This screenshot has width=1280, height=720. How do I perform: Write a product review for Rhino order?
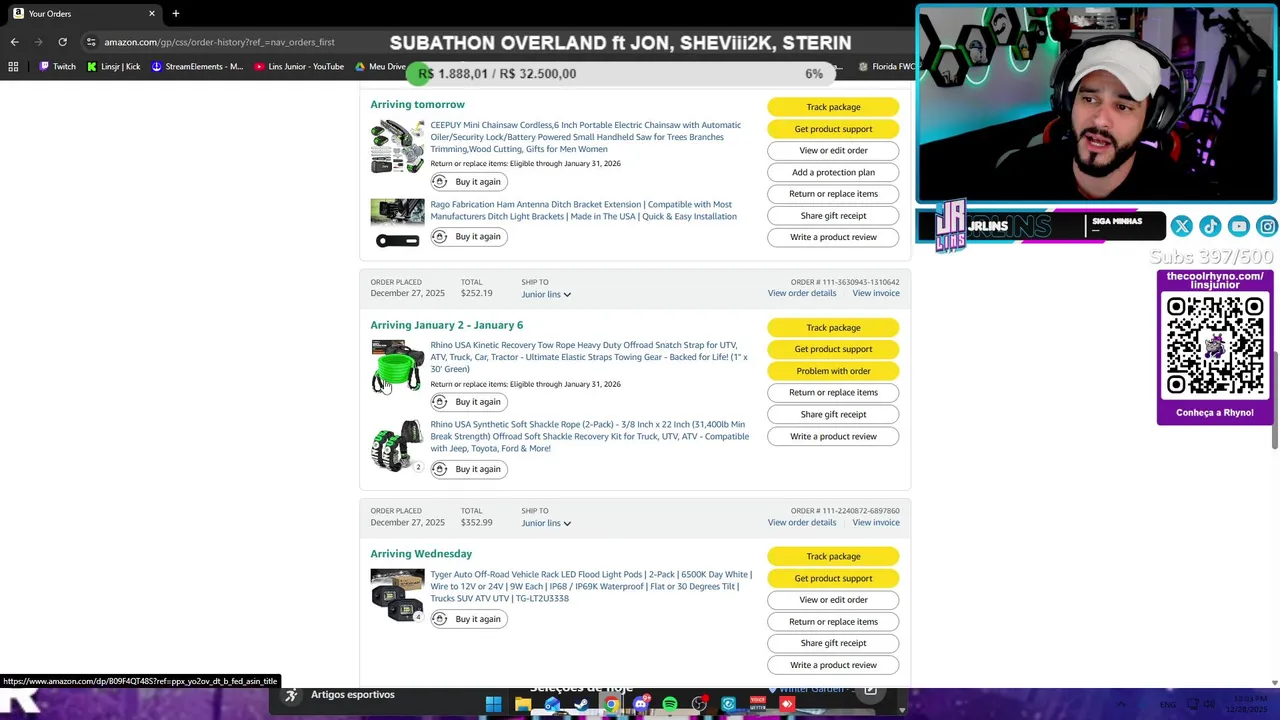833,436
